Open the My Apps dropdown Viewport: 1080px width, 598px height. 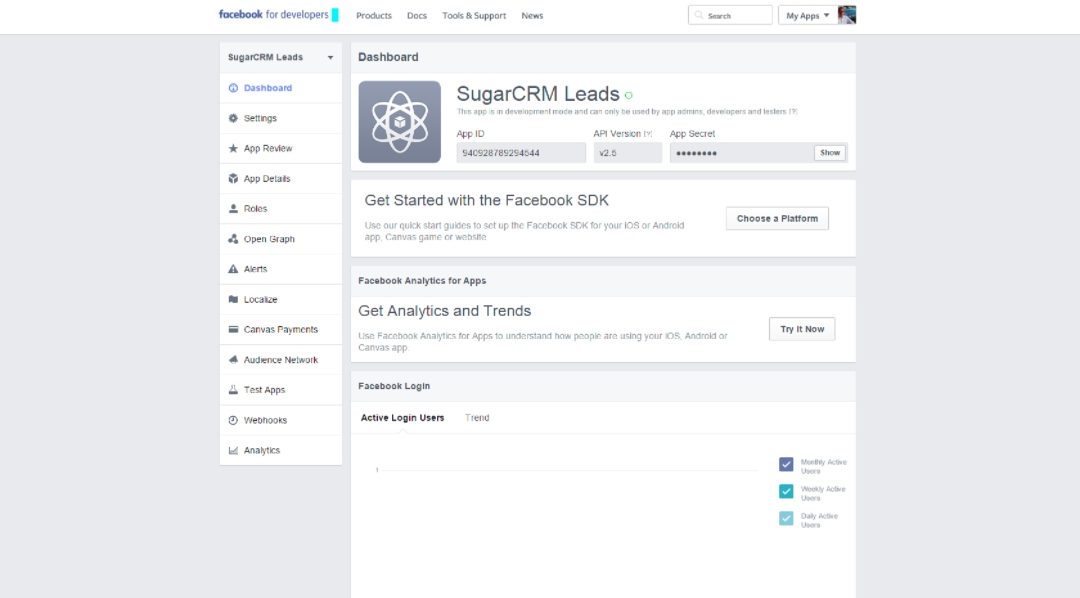coord(808,15)
